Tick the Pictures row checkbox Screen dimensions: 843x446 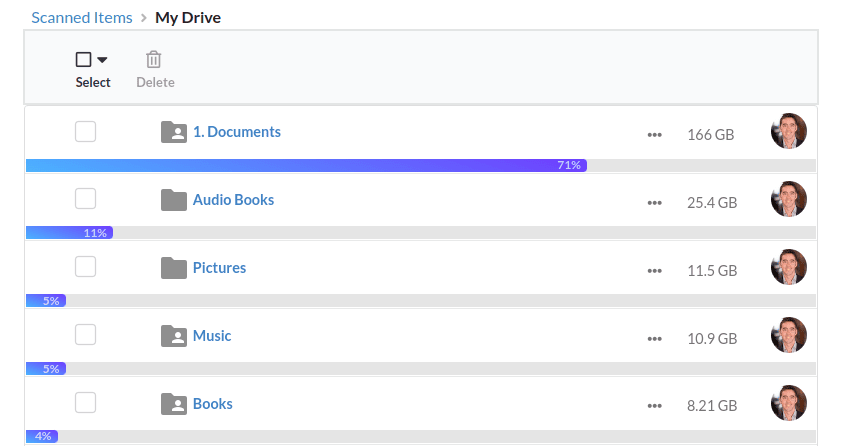85,267
